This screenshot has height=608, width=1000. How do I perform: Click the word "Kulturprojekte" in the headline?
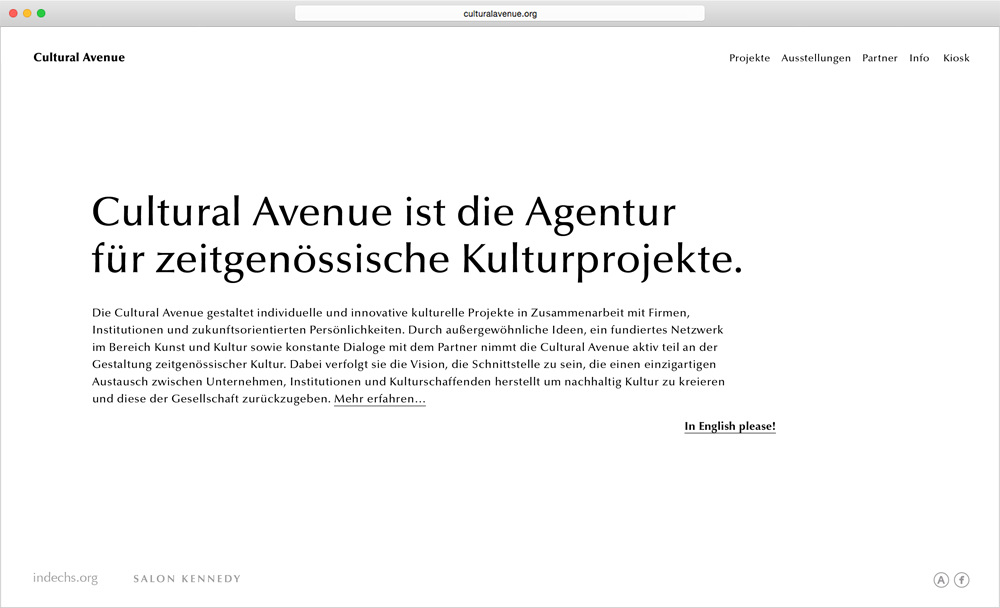600,260
